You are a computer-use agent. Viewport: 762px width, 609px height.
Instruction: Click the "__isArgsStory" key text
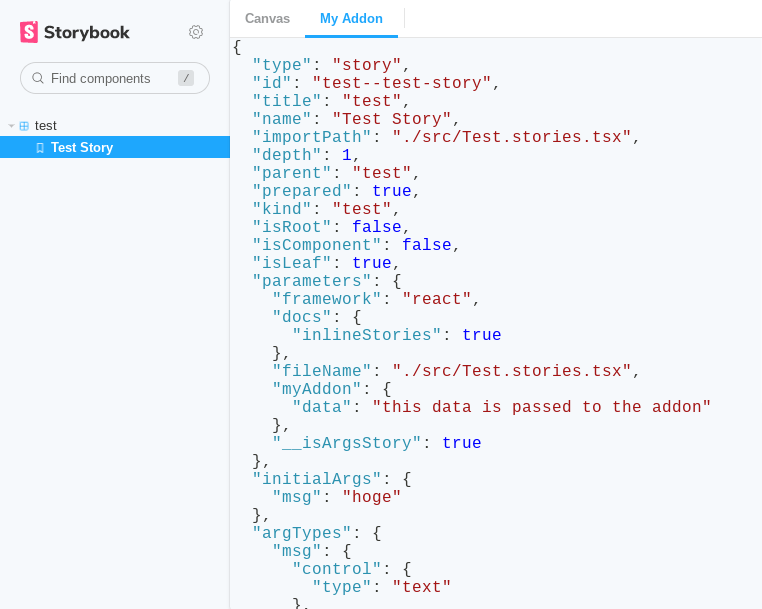click(347, 442)
